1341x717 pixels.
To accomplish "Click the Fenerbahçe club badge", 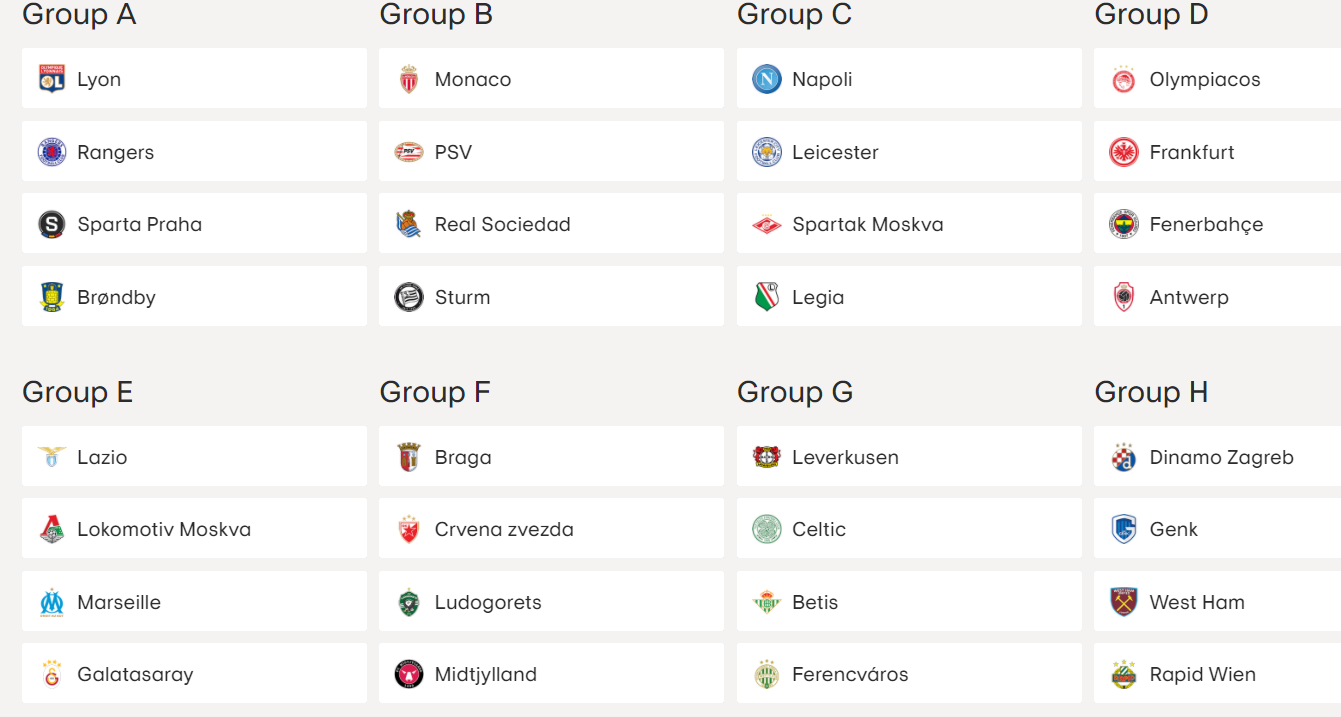I will 1124,224.
